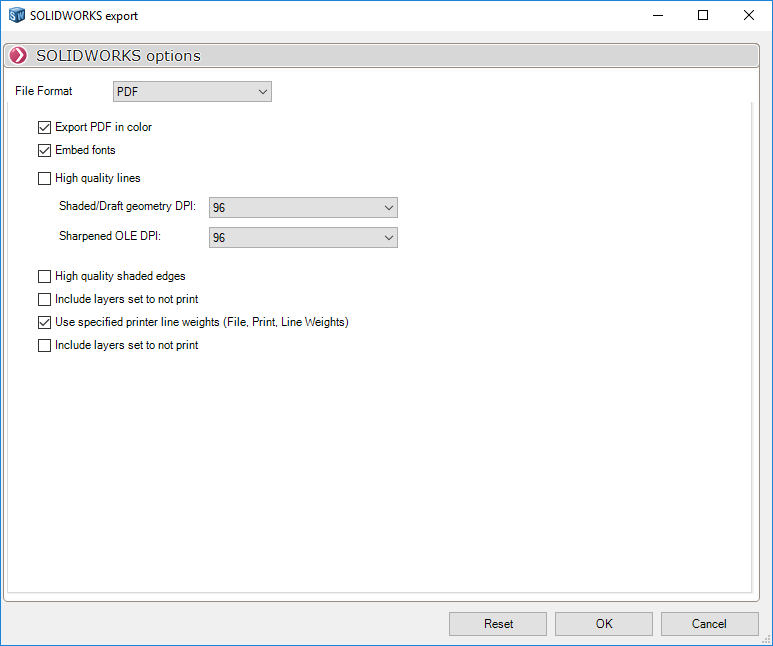Disable the Embed fonts checkbox

tap(44, 151)
